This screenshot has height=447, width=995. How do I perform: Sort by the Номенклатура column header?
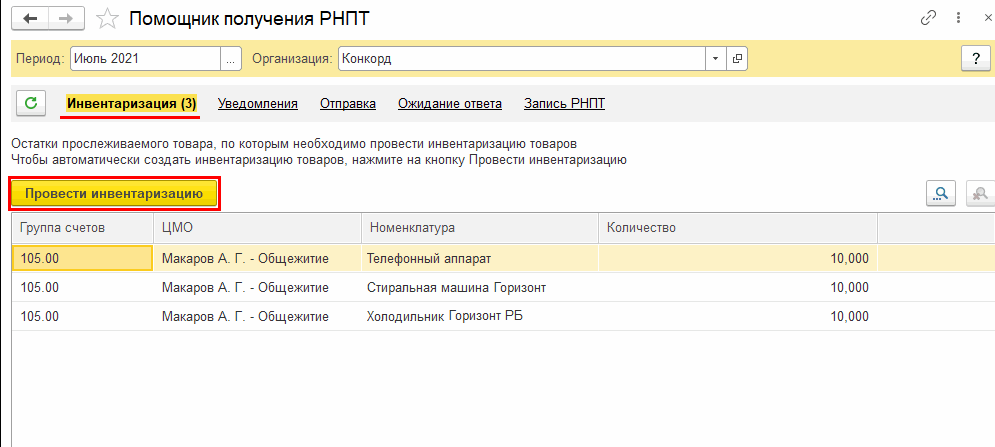(x=411, y=227)
